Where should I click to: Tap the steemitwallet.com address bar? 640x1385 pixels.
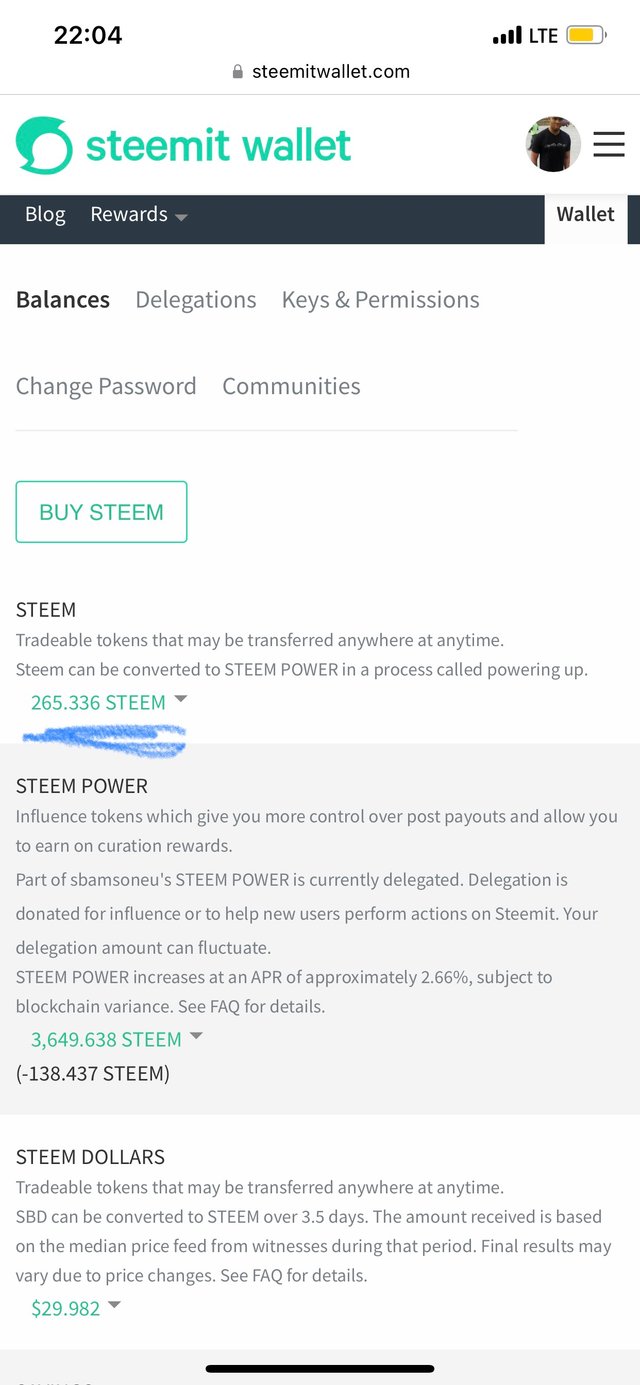[x=330, y=72]
